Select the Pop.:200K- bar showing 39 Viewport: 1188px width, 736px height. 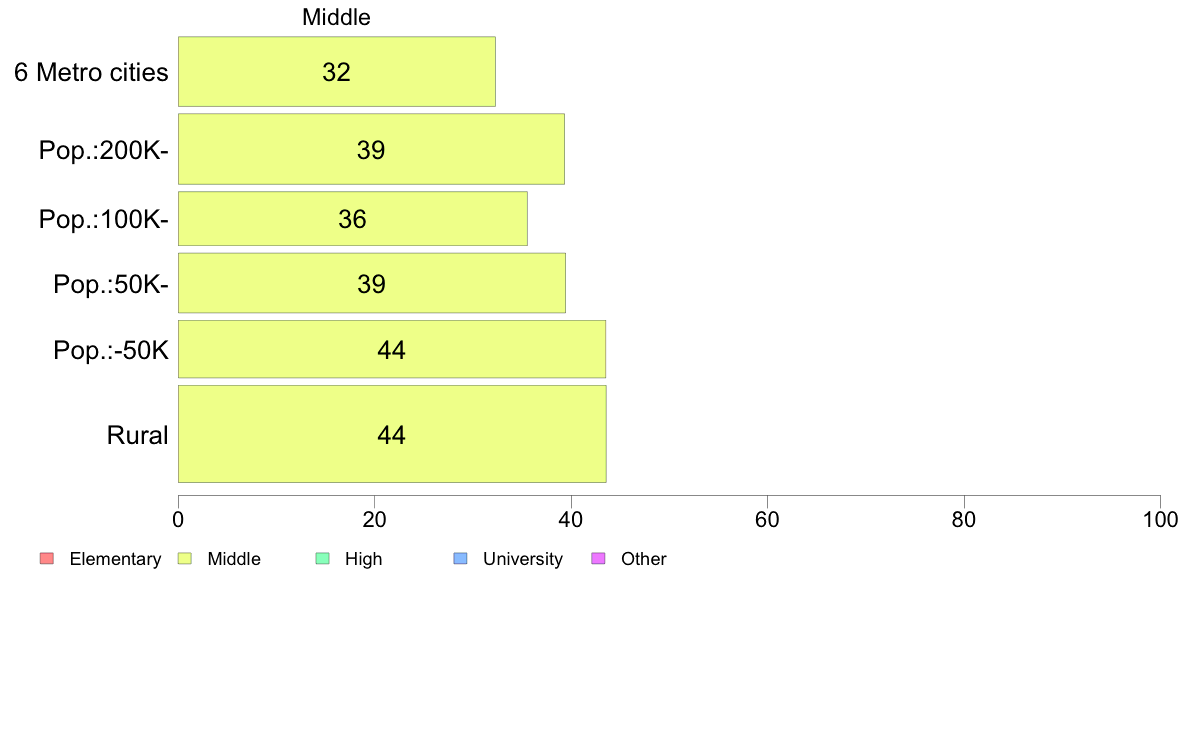[x=371, y=149]
